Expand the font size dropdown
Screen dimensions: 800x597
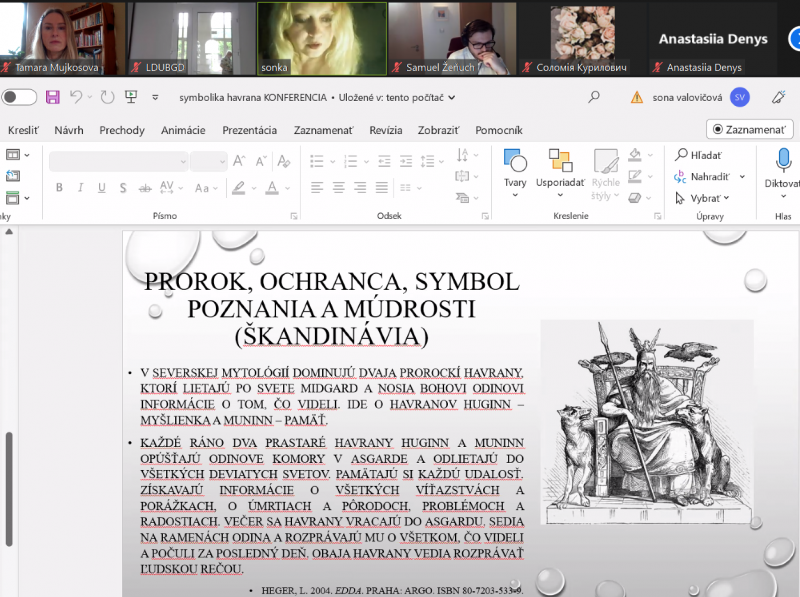[x=221, y=161]
